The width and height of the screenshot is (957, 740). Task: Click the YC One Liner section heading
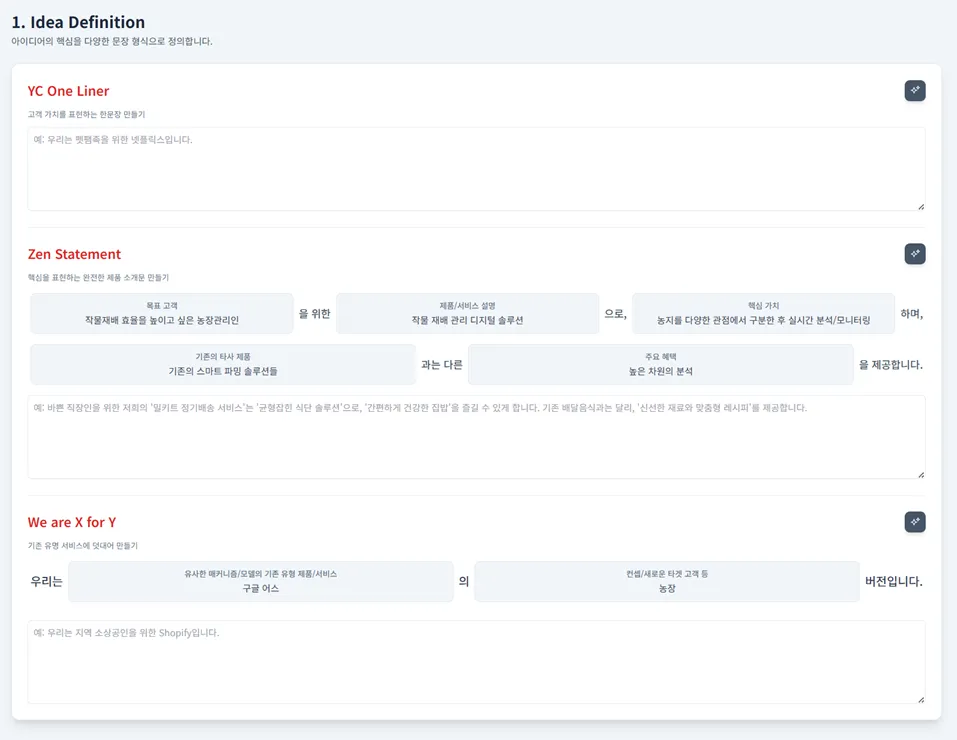click(68, 91)
